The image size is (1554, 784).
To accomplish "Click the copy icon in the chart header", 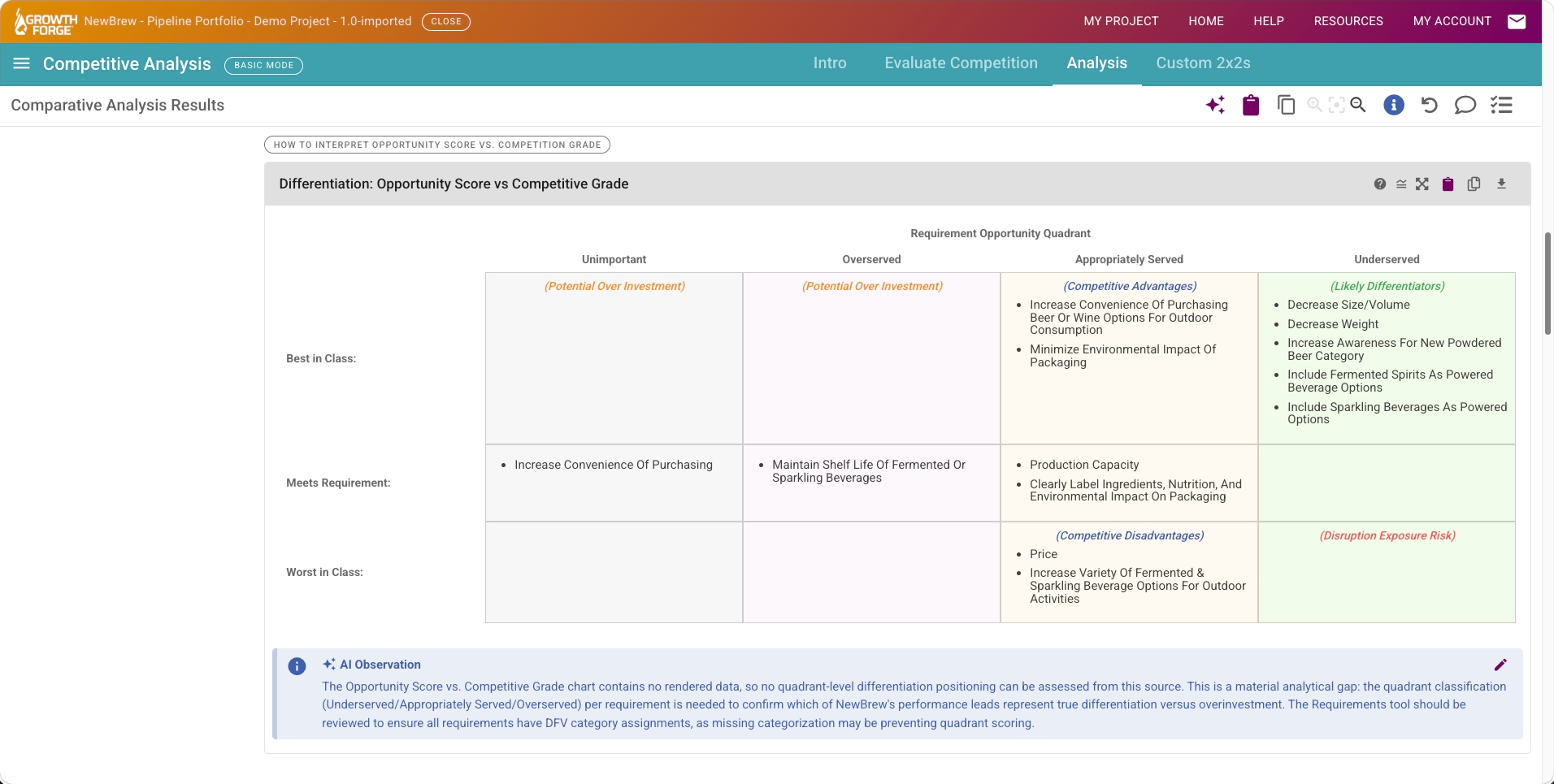I will click(1474, 184).
